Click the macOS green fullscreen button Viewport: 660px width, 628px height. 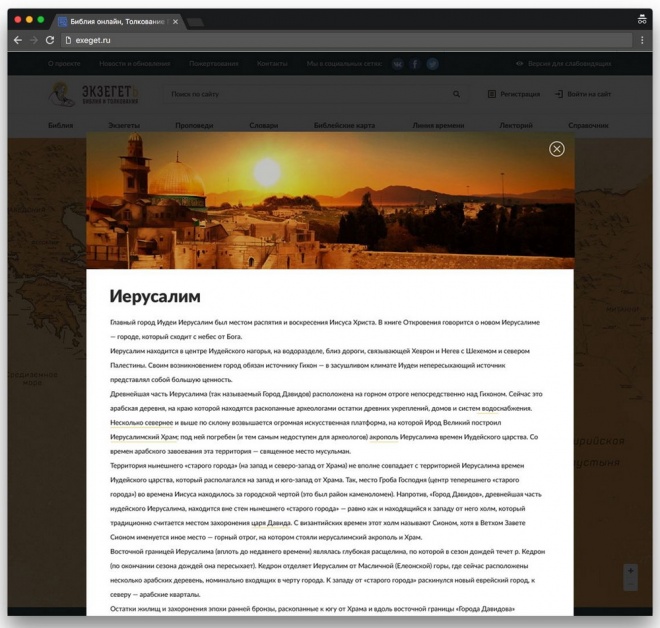click(41, 19)
